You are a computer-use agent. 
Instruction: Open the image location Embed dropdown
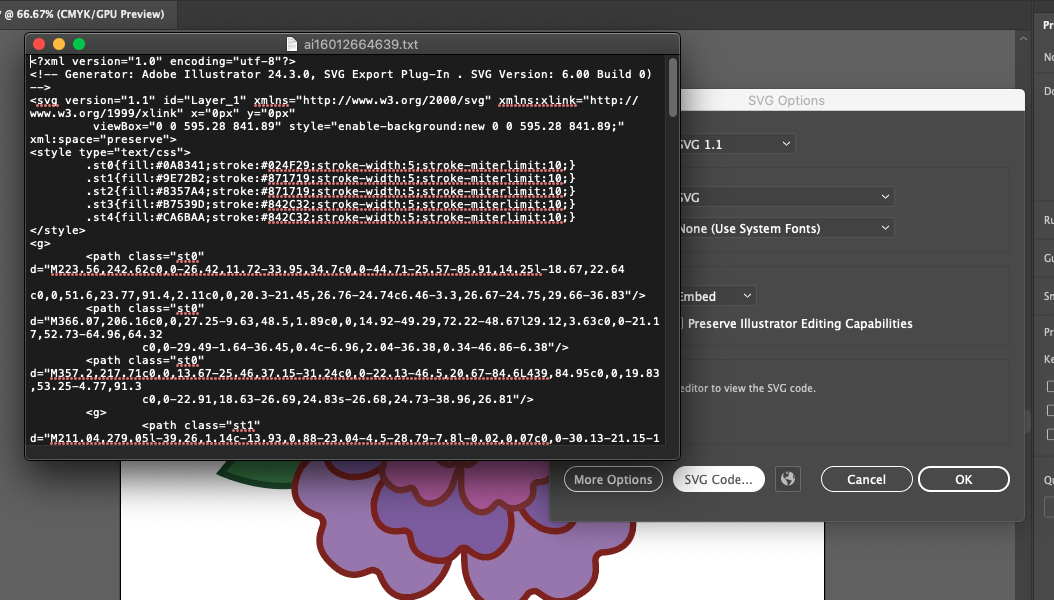pos(718,296)
